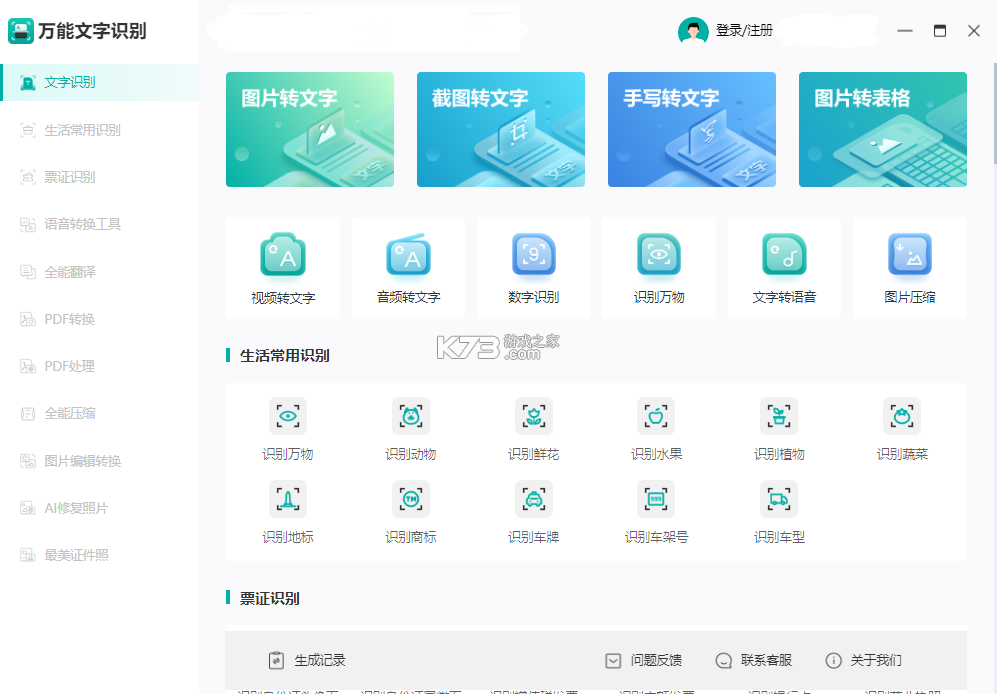The image size is (997, 694).
Task: Open the 识别蔬菜 icon
Action: coord(902,416)
